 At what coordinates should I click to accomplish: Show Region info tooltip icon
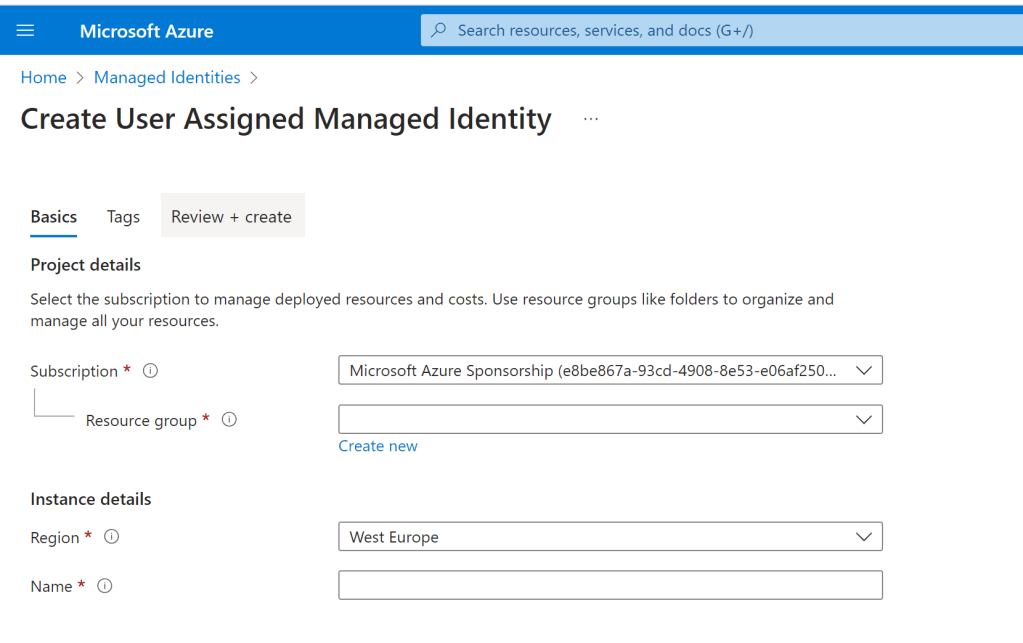click(x=112, y=537)
